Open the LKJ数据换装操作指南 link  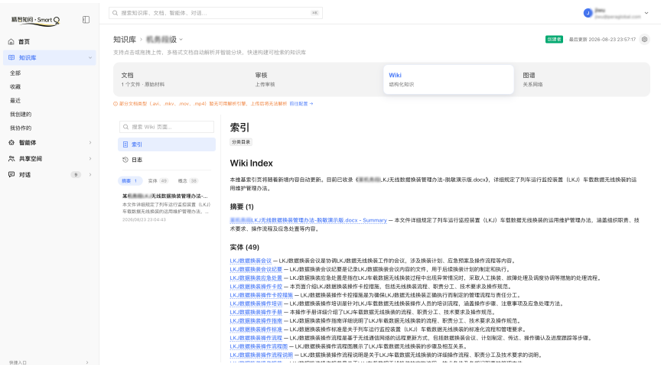[x=256, y=321]
